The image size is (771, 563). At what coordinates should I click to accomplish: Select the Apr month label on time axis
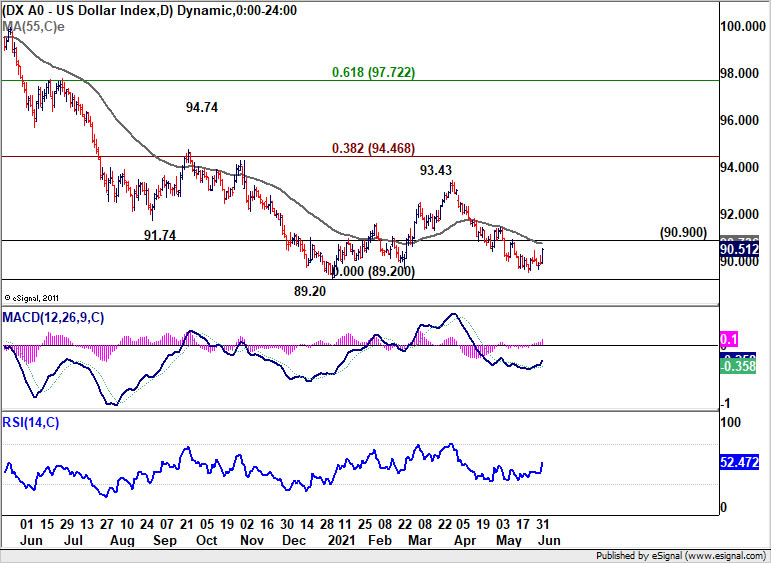point(465,540)
